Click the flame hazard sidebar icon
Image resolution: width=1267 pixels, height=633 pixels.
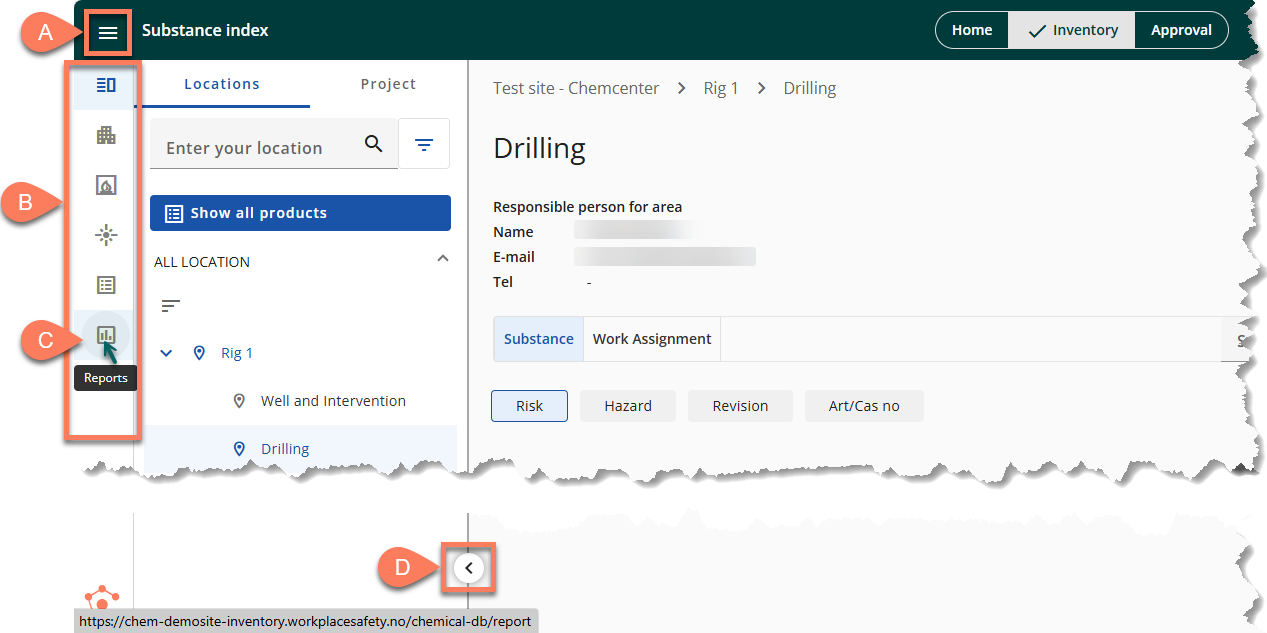(106, 185)
